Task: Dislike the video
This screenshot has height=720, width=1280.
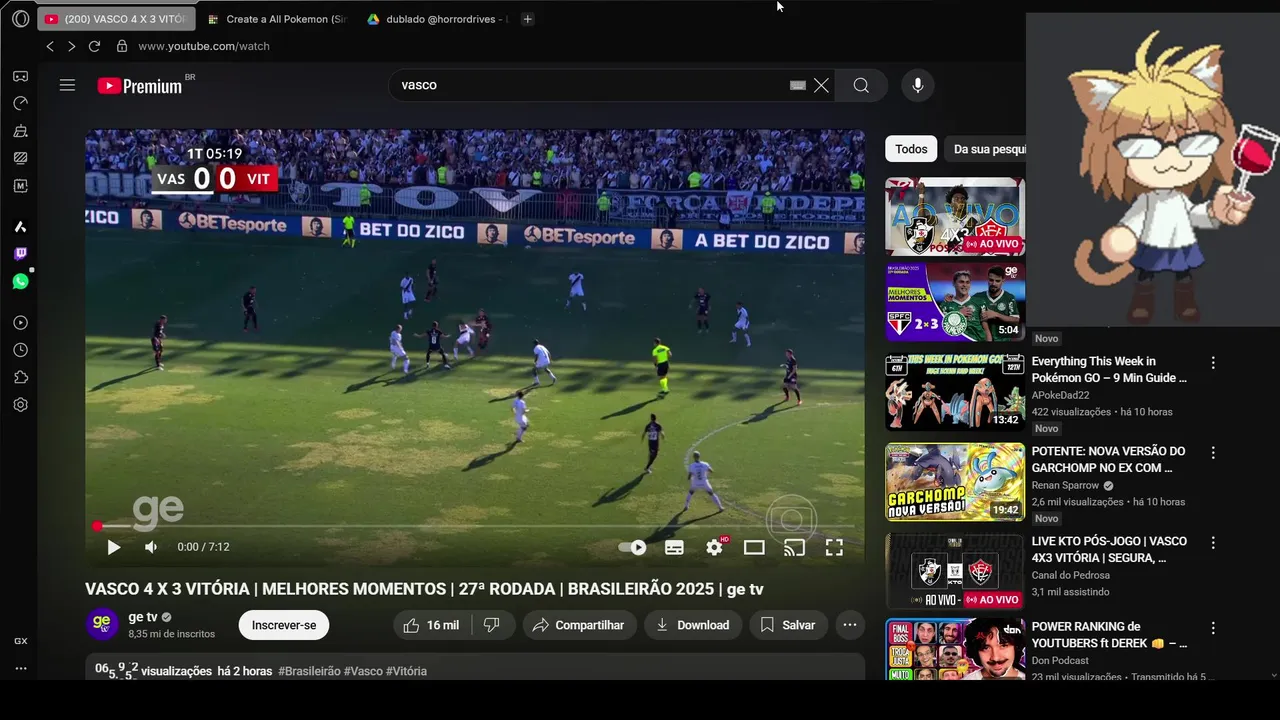Action: [492, 625]
